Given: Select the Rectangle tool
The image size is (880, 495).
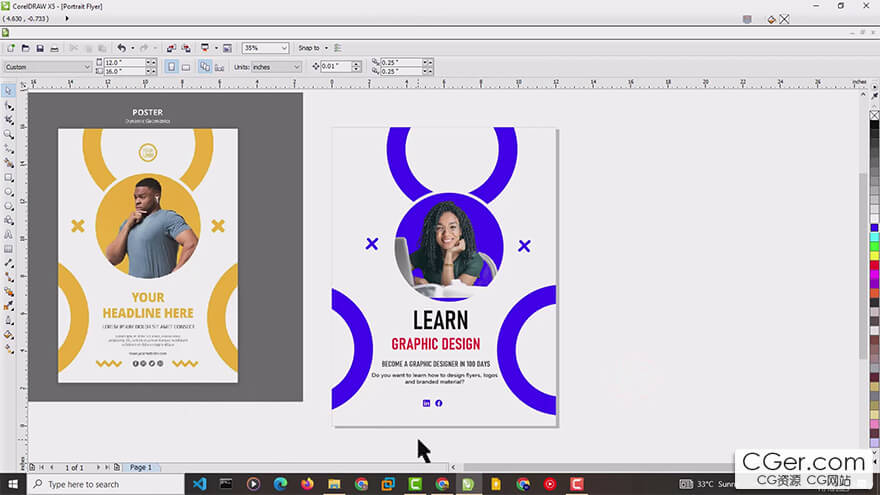Looking at the screenshot, I should tap(8, 177).
